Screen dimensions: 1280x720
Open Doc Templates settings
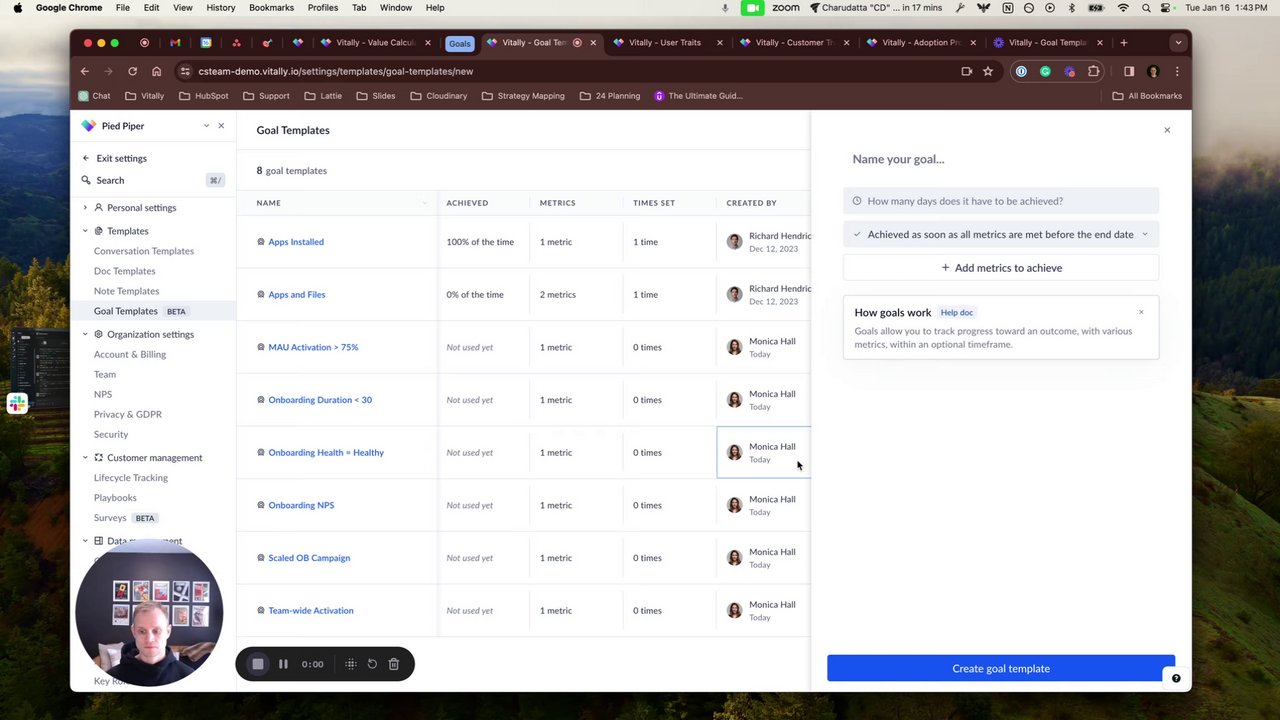coord(125,271)
